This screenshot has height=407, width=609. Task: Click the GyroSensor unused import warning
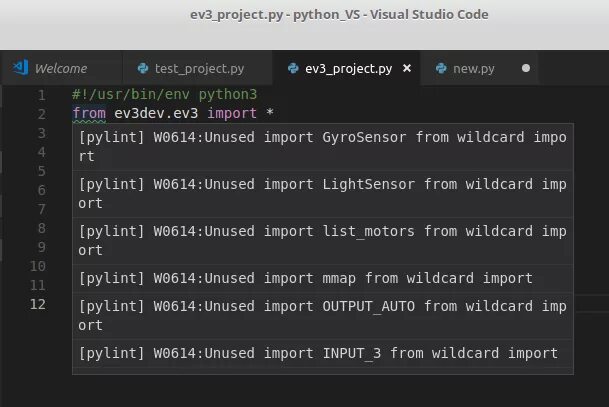coord(323,147)
